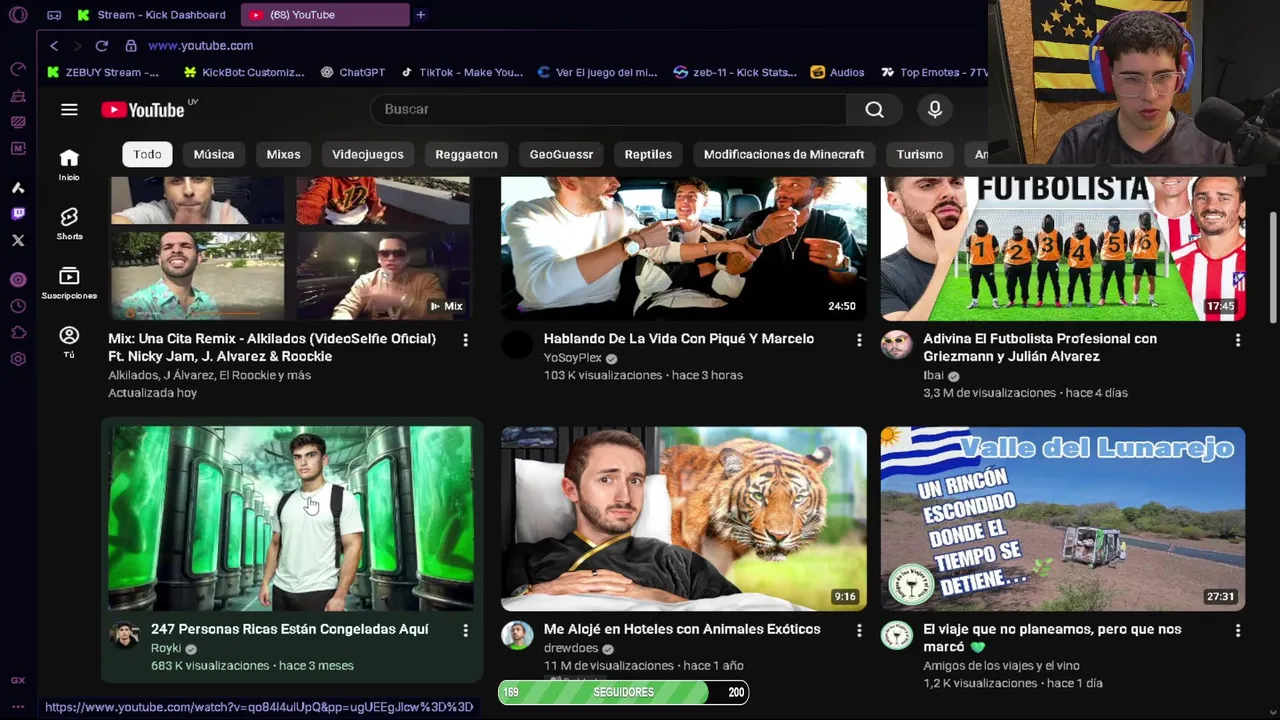The height and width of the screenshot is (720, 1280).
Task: Open Valle del Lunarejo video thumbnail
Action: click(x=1063, y=518)
